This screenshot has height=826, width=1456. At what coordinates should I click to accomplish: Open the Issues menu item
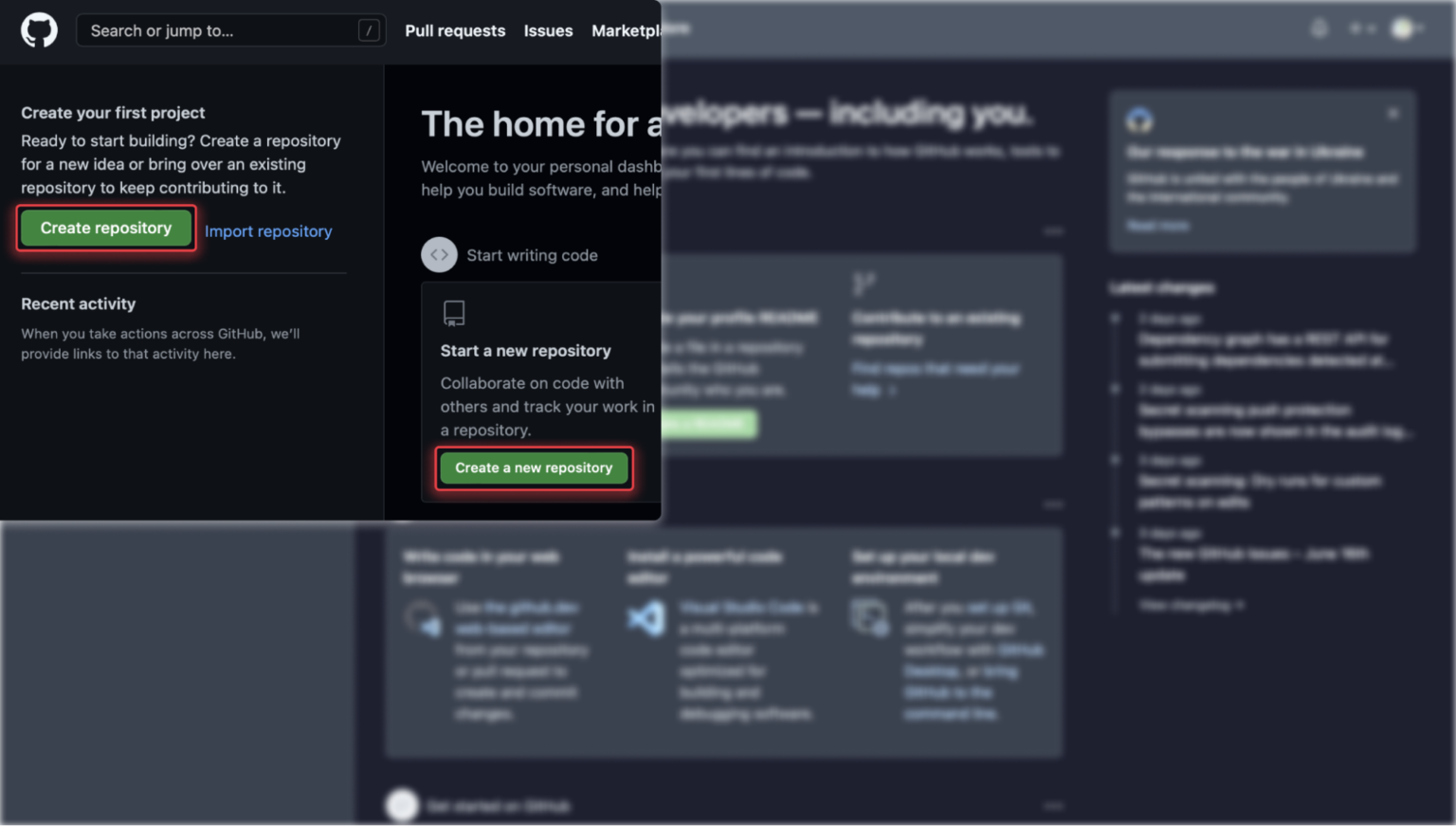(548, 30)
